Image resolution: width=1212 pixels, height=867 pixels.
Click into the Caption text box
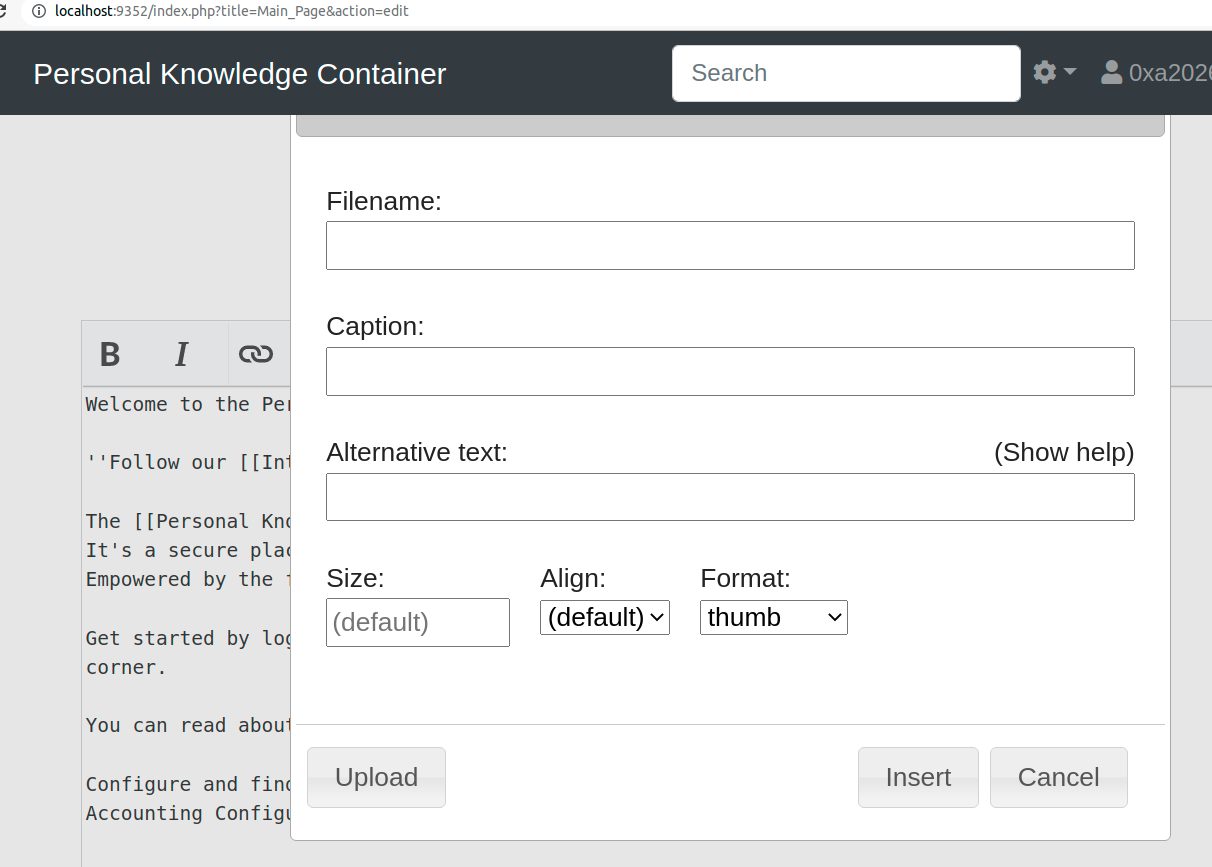[730, 371]
